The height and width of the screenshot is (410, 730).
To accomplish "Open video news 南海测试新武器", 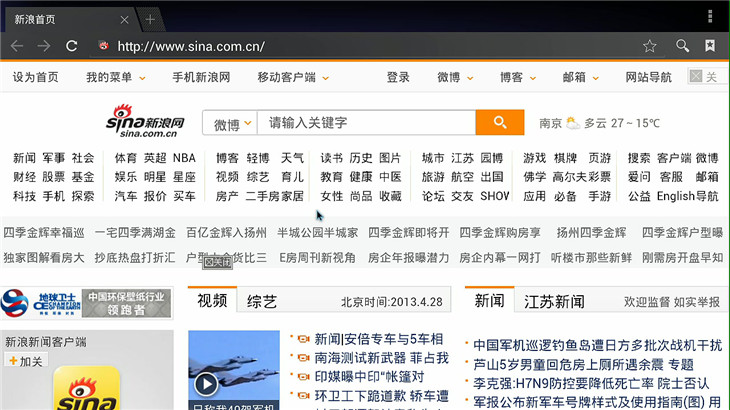I will [x=360, y=358].
